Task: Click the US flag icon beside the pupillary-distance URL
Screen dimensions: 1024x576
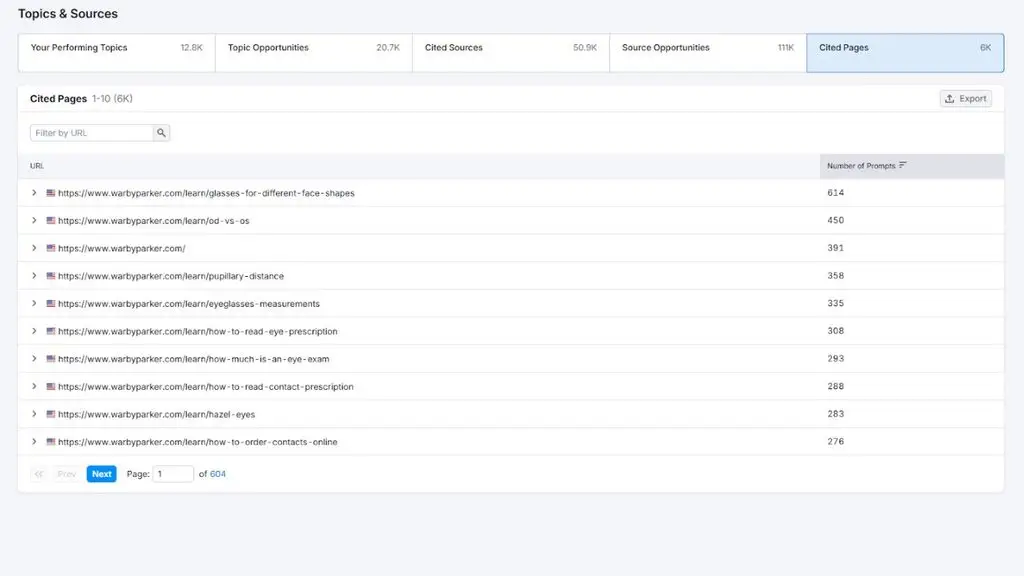Action: point(50,276)
